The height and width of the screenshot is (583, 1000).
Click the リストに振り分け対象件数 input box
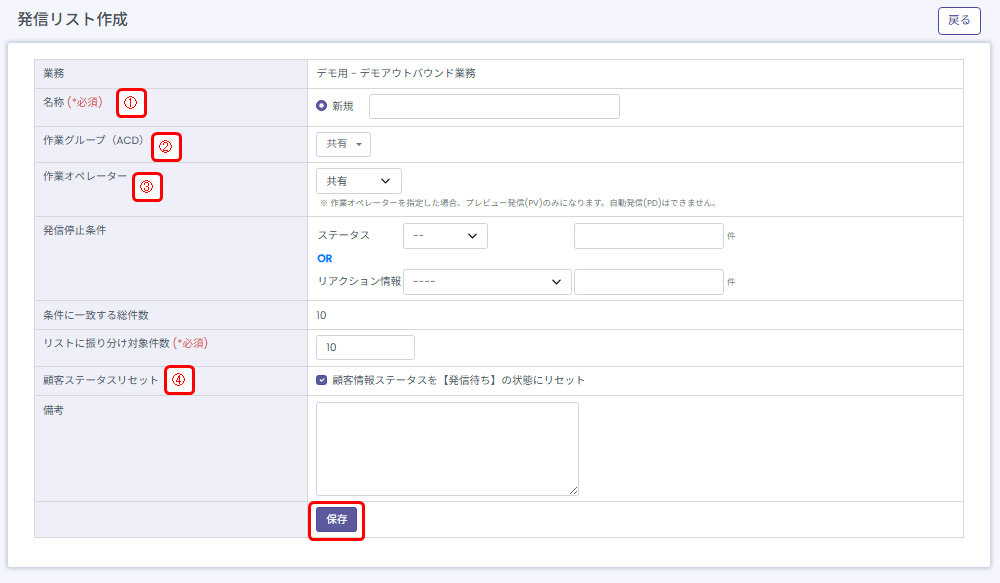coord(365,347)
